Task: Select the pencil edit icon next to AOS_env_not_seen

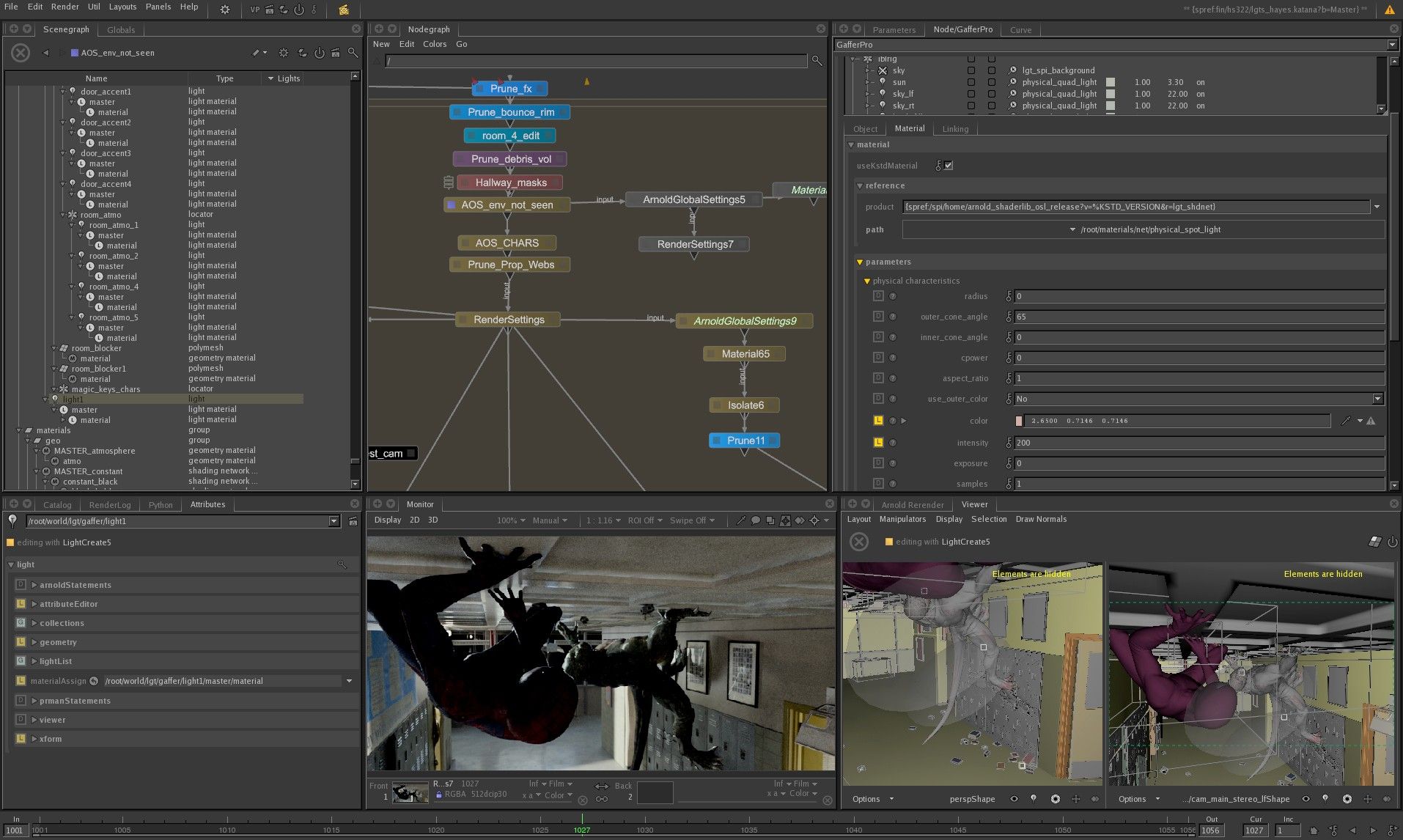Action: [255, 53]
